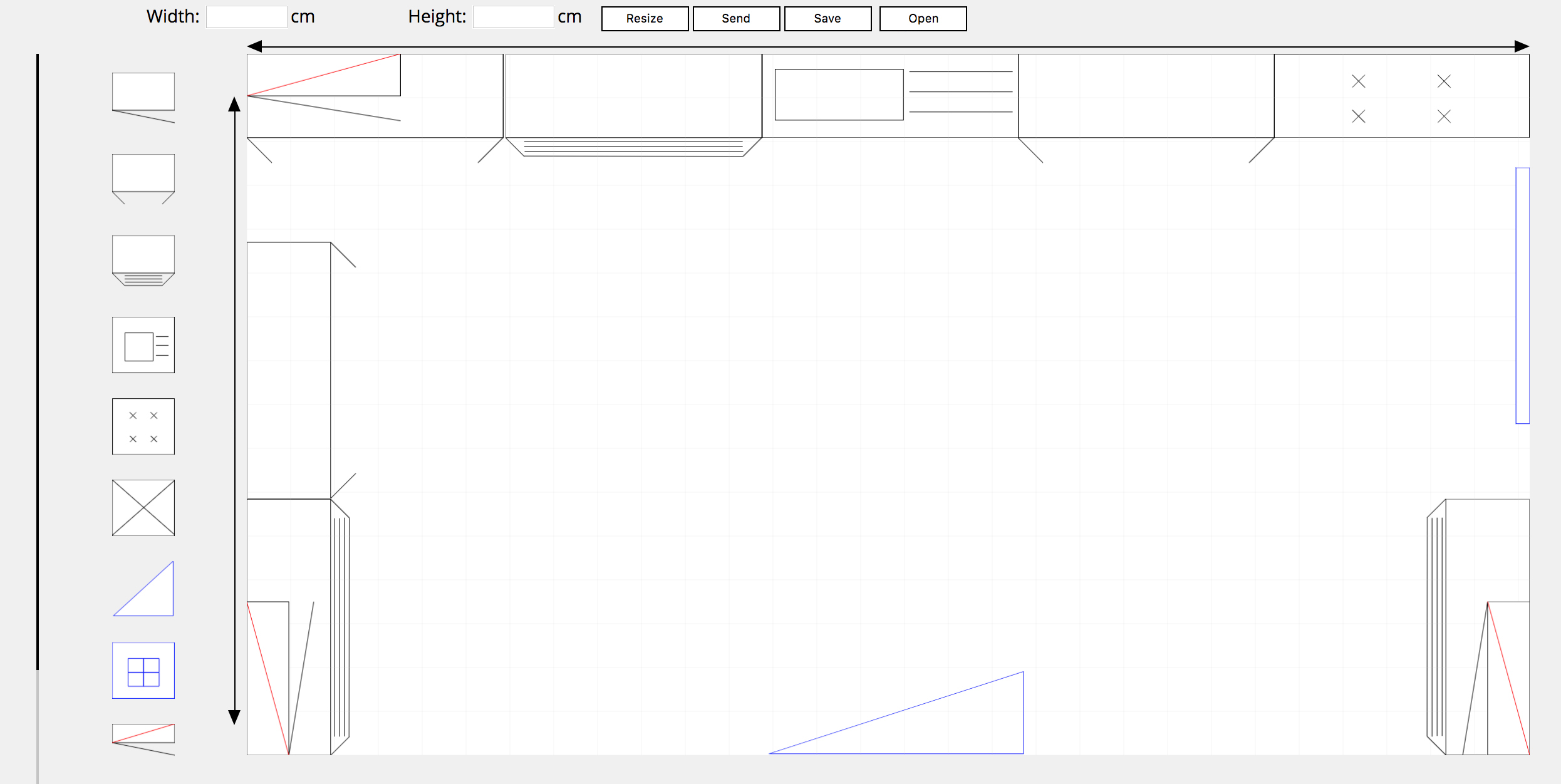Choose the sink unit palette icon
Image resolution: width=1561 pixels, height=784 pixels.
[143, 345]
